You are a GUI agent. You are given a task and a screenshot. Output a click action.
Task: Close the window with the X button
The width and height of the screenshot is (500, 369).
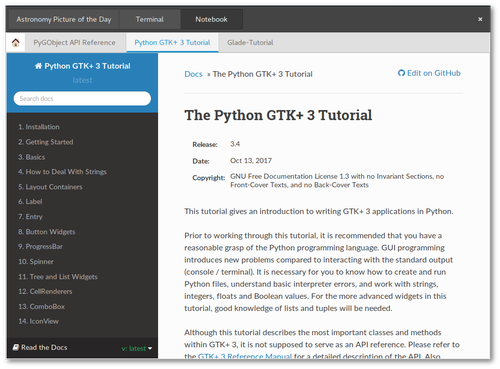click(480, 19)
